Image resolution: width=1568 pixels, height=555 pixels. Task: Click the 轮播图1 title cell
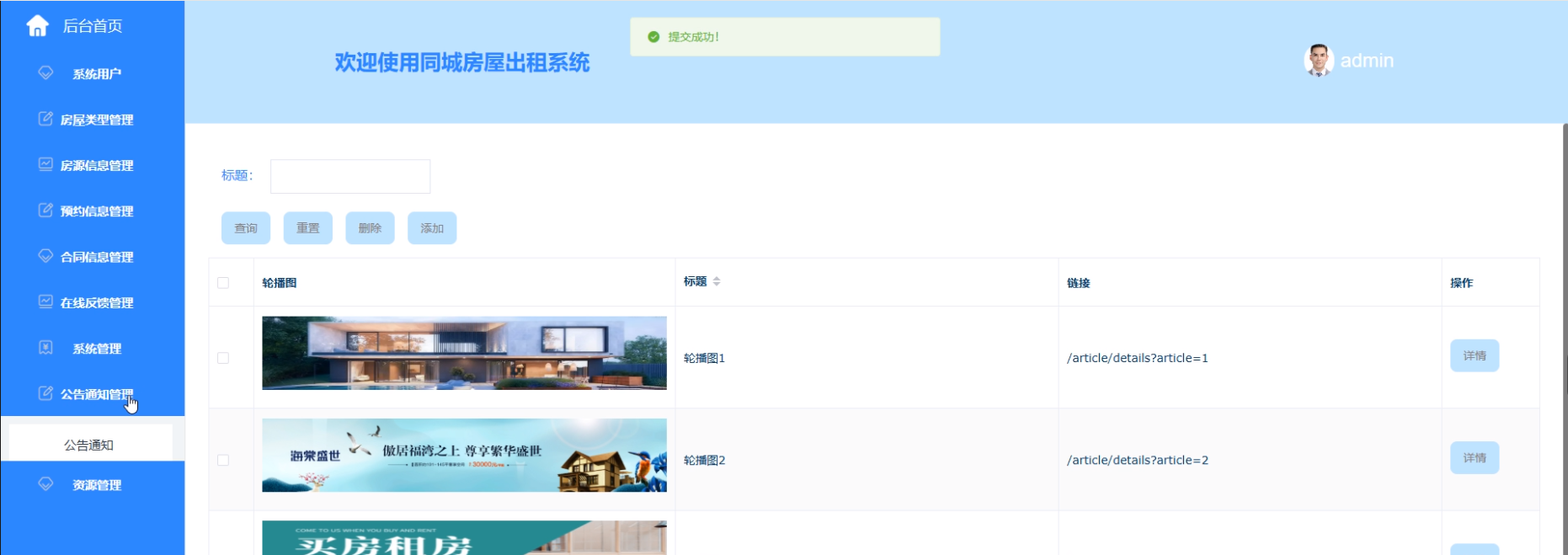coord(704,358)
